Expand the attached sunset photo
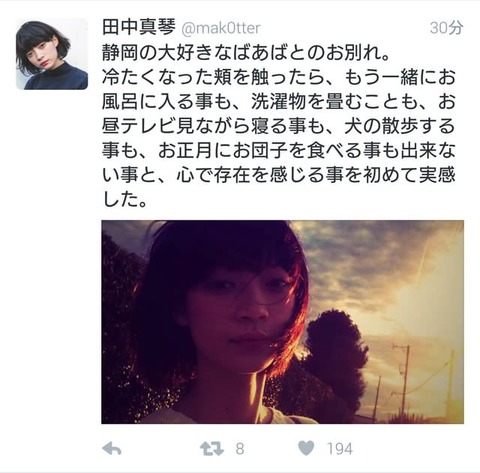The height and width of the screenshot is (473, 480). 283,322
